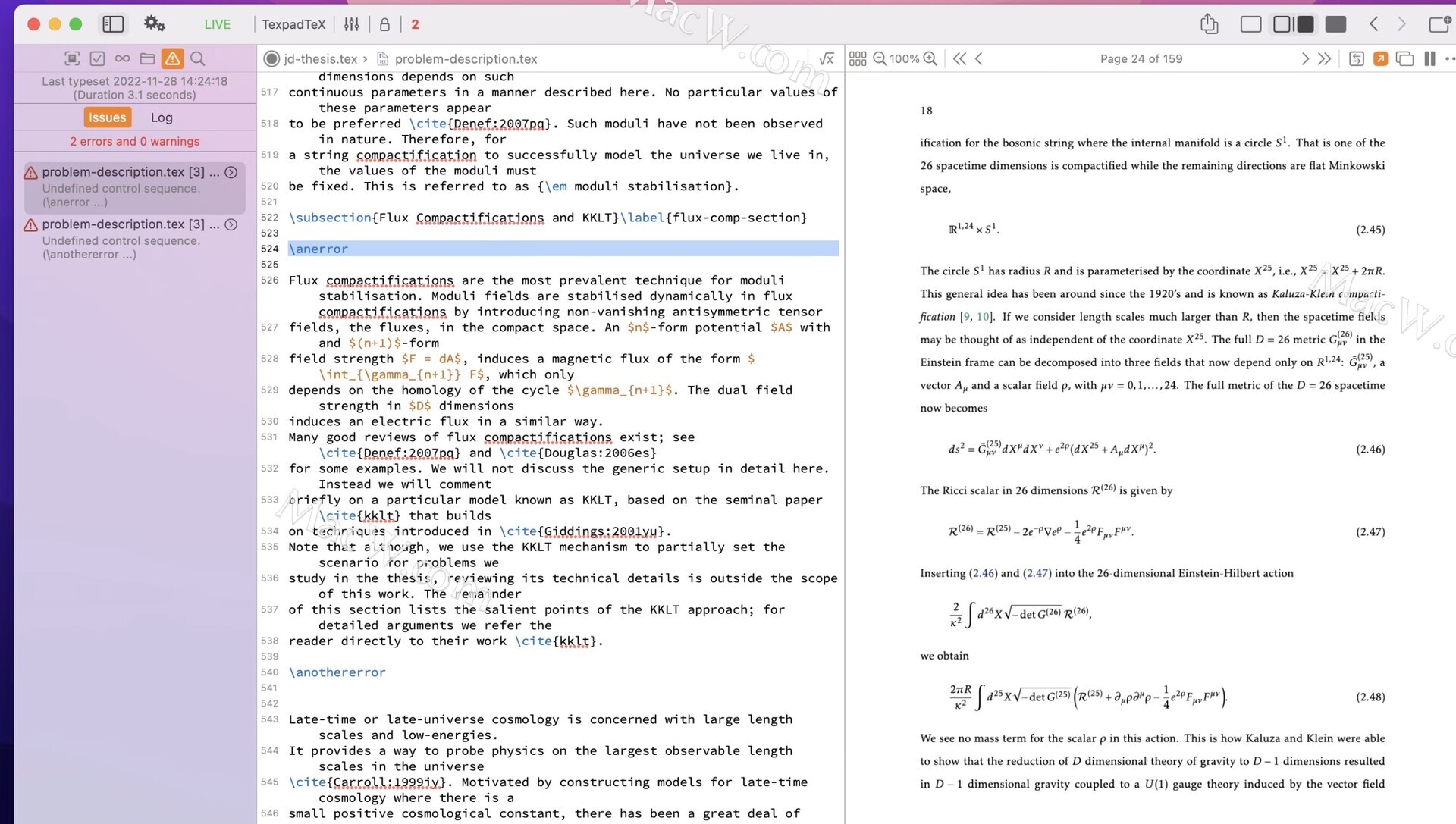Image resolution: width=1456 pixels, height=824 pixels.
Task: Jump to last PDF page
Action: (x=1324, y=58)
